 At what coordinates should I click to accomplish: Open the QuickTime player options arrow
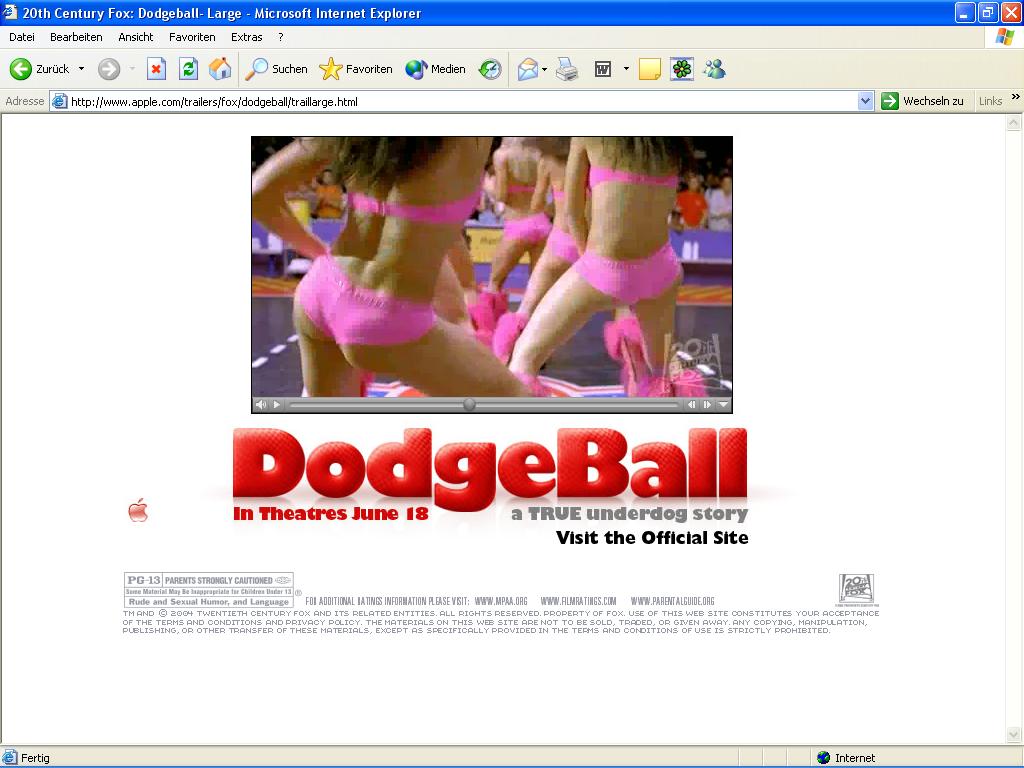pos(724,405)
